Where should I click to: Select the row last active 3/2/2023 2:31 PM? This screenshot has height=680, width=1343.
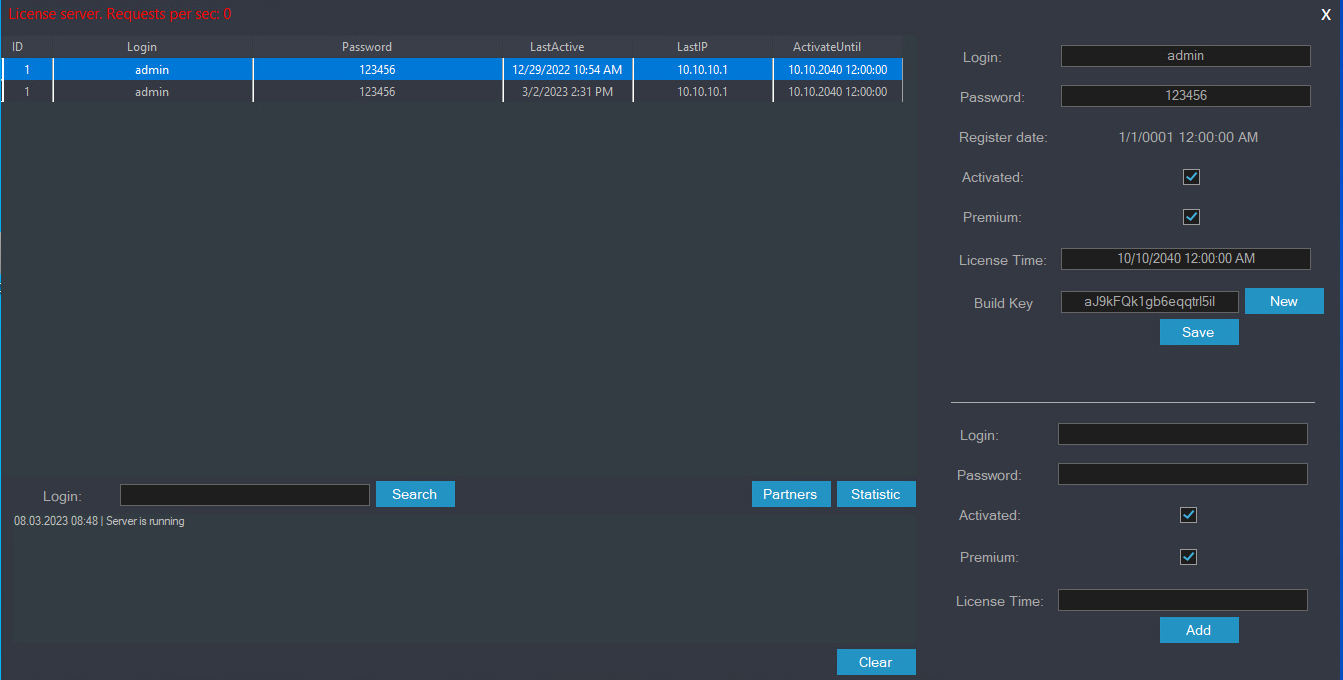point(566,92)
